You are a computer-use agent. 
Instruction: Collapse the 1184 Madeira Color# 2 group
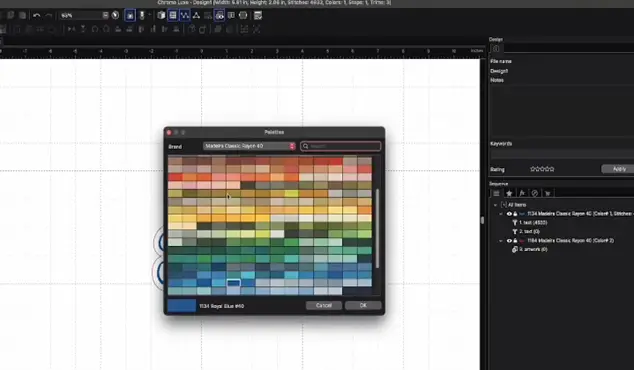(x=501, y=241)
